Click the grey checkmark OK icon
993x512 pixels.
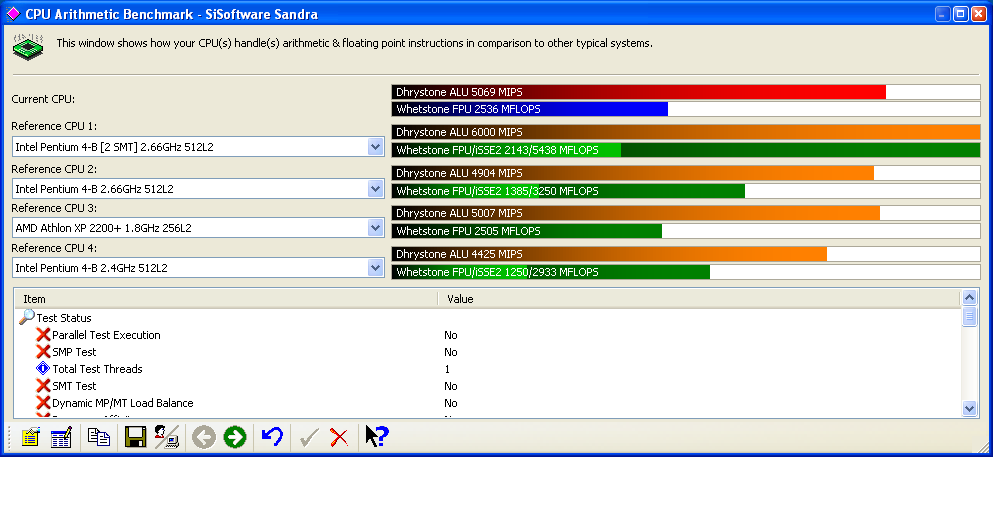309,437
